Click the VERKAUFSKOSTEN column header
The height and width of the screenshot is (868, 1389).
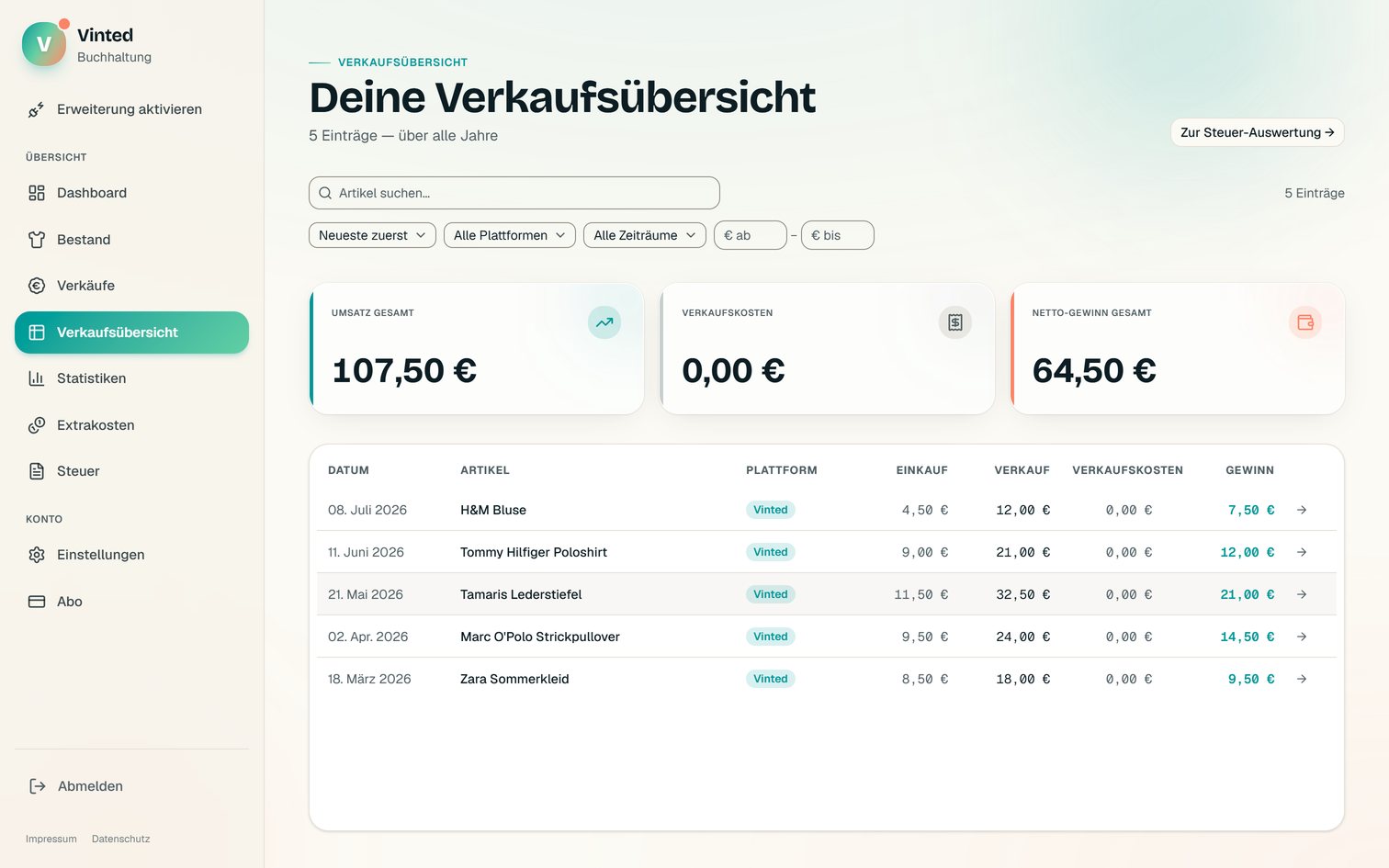pos(1128,470)
